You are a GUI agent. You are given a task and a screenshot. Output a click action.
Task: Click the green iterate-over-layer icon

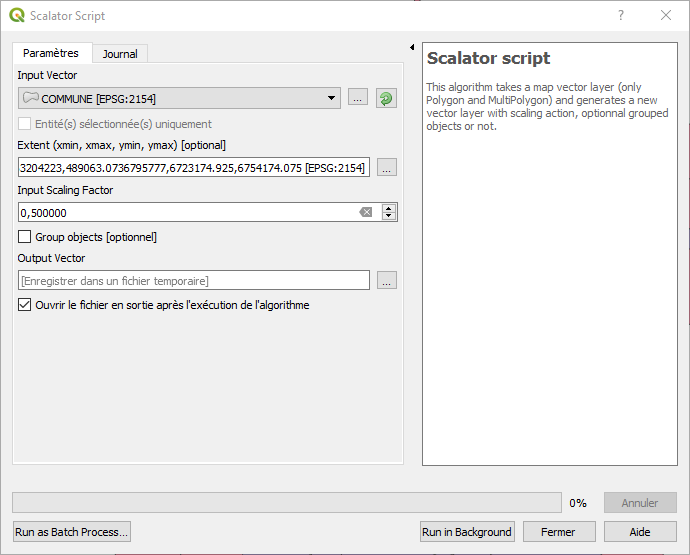[386, 98]
